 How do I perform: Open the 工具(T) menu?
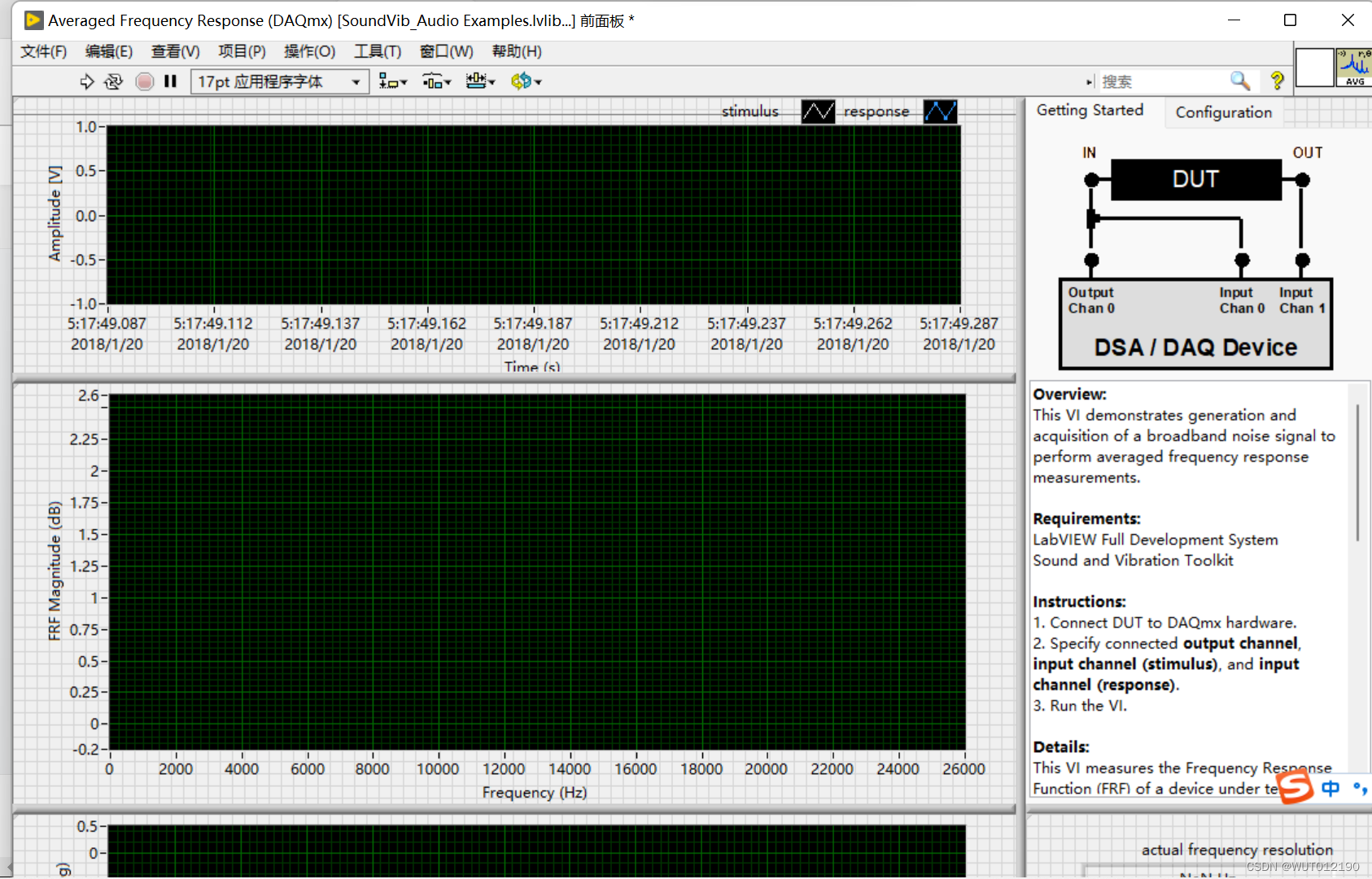(x=378, y=51)
